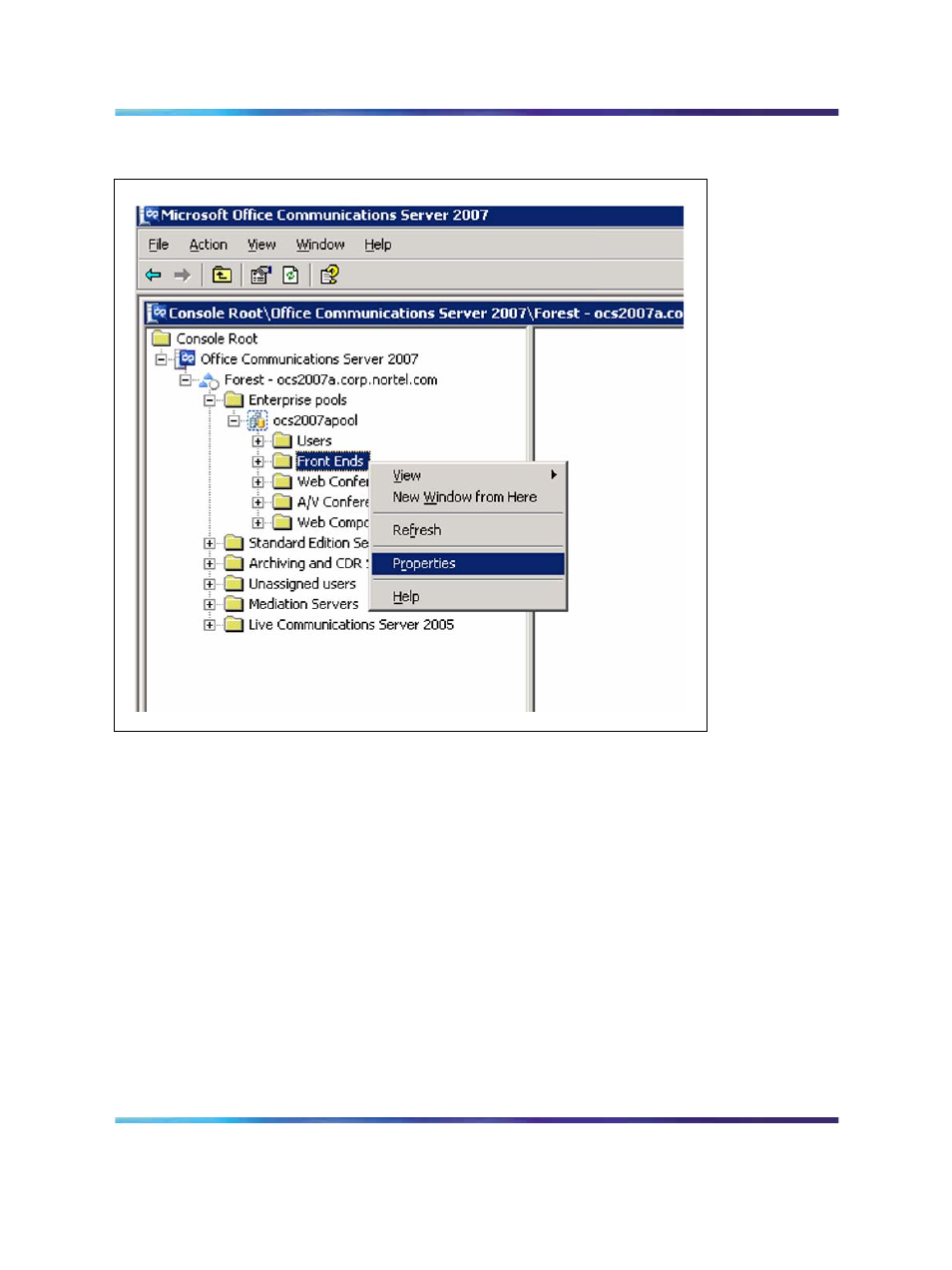952x1270 pixels.
Task: Select the Console Root tree label
Action: click(x=217, y=339)
